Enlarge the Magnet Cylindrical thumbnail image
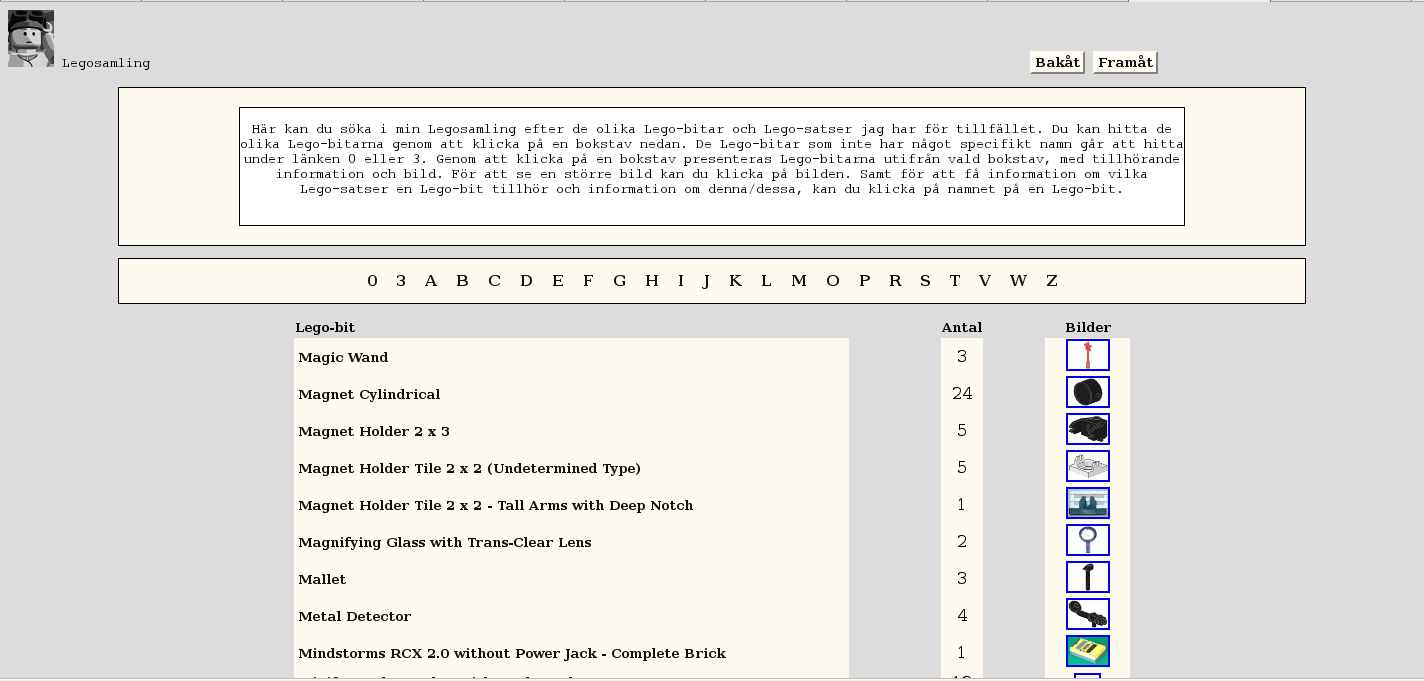 [1088, 392]
